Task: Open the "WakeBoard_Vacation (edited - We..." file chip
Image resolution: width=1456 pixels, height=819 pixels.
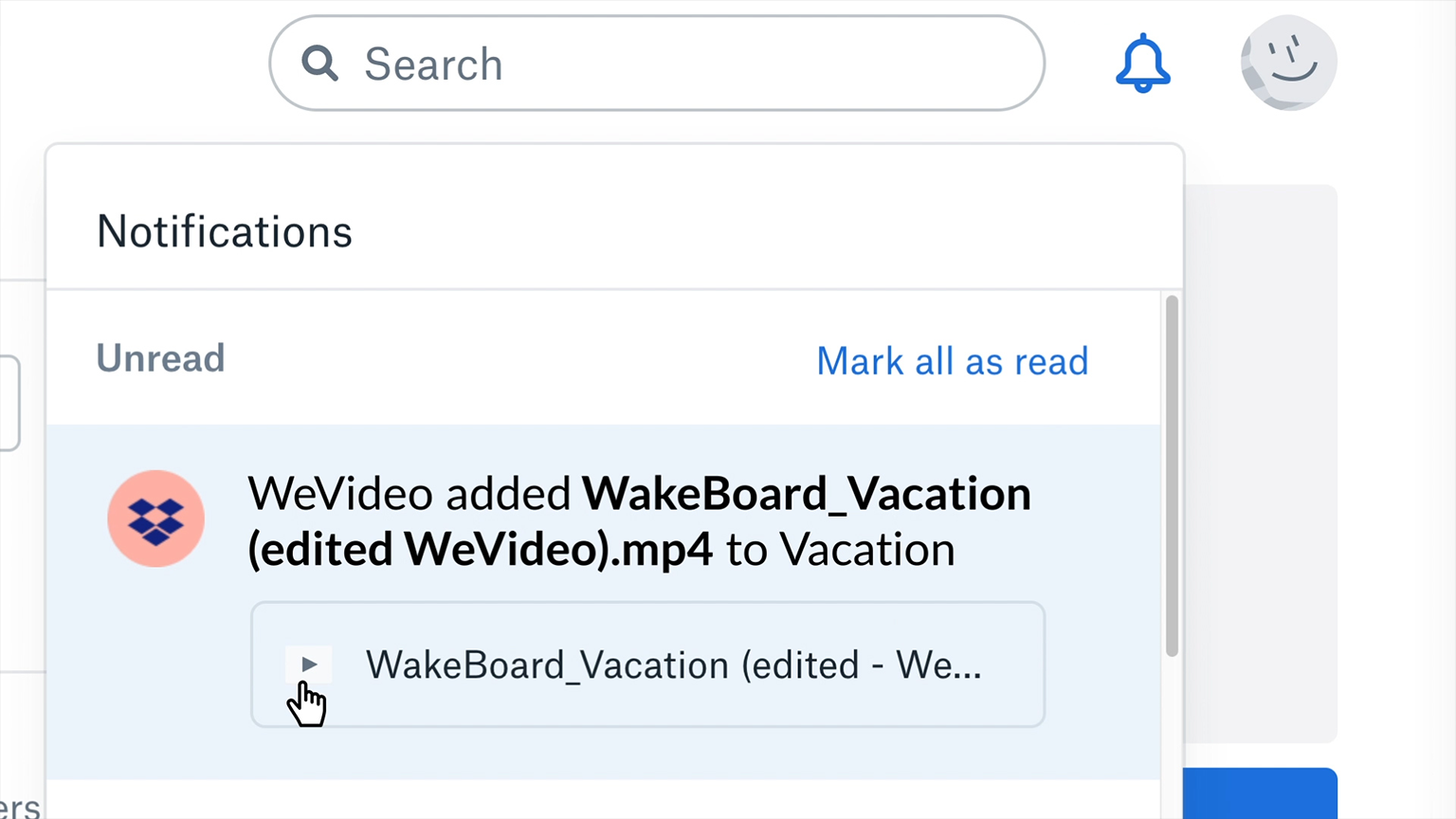Action: pos(647,664)
